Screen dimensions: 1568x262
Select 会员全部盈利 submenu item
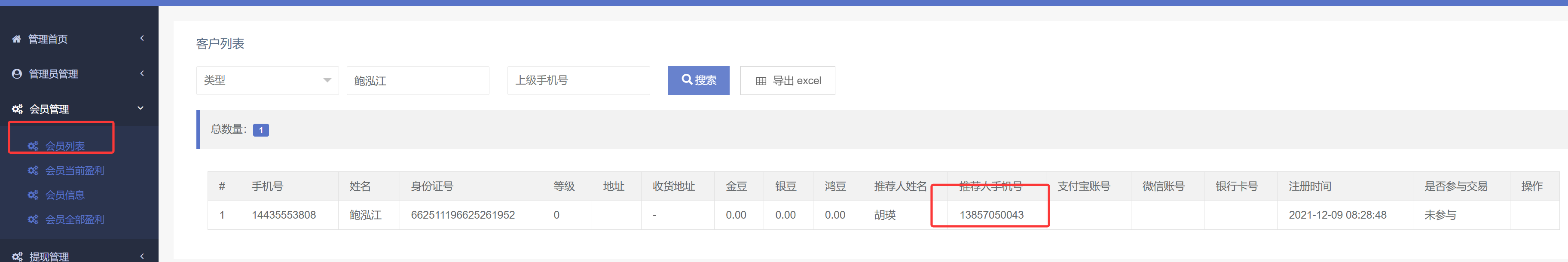click(74, 219)
